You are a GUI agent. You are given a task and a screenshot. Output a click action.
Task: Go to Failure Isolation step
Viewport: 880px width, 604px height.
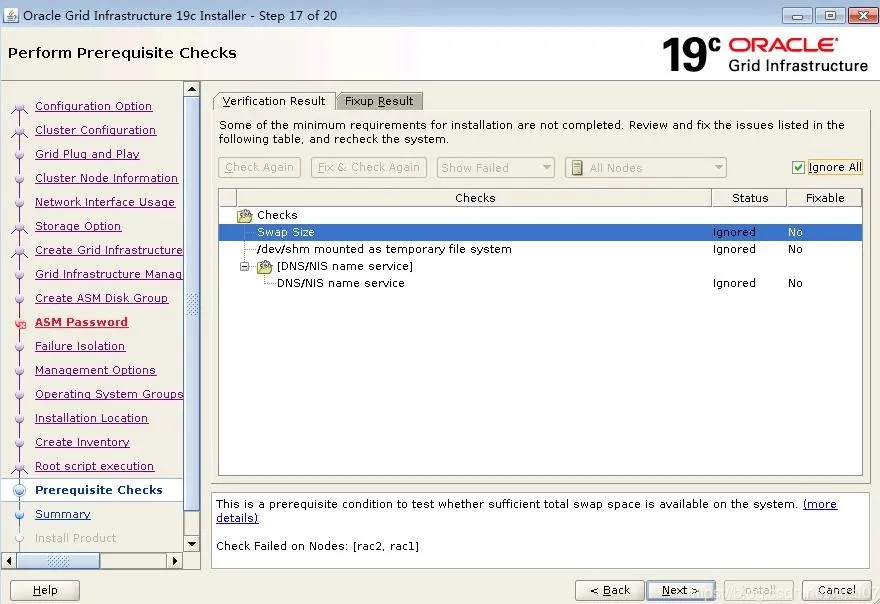(80, 346)
